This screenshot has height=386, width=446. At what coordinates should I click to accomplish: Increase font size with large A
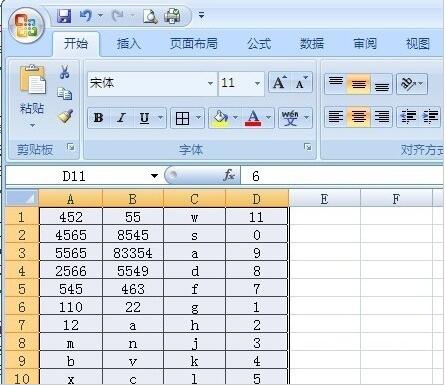pyautogui.click(x=279, y=83)
